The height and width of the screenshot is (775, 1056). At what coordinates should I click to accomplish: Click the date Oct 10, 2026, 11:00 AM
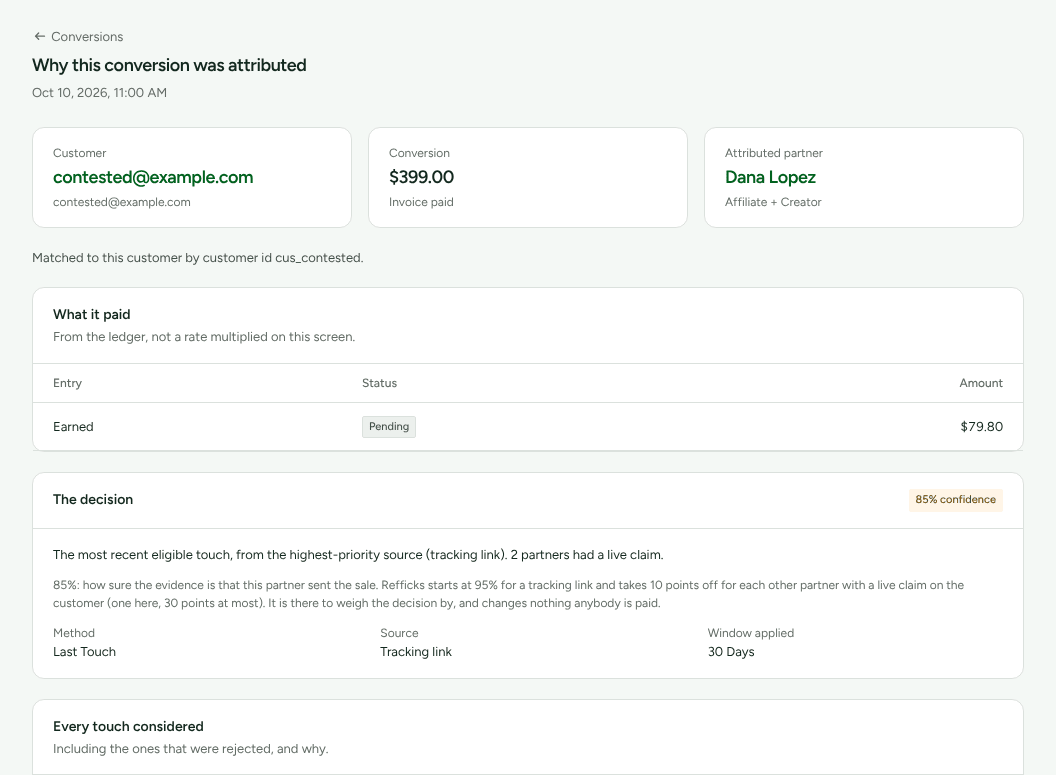click(100, 93)
